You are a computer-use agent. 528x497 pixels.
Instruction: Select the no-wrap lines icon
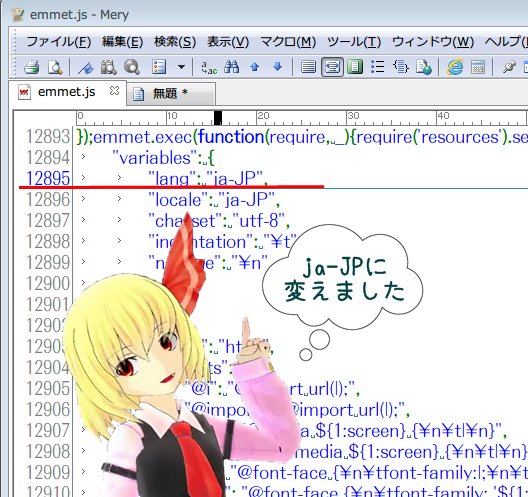point(308,67)
